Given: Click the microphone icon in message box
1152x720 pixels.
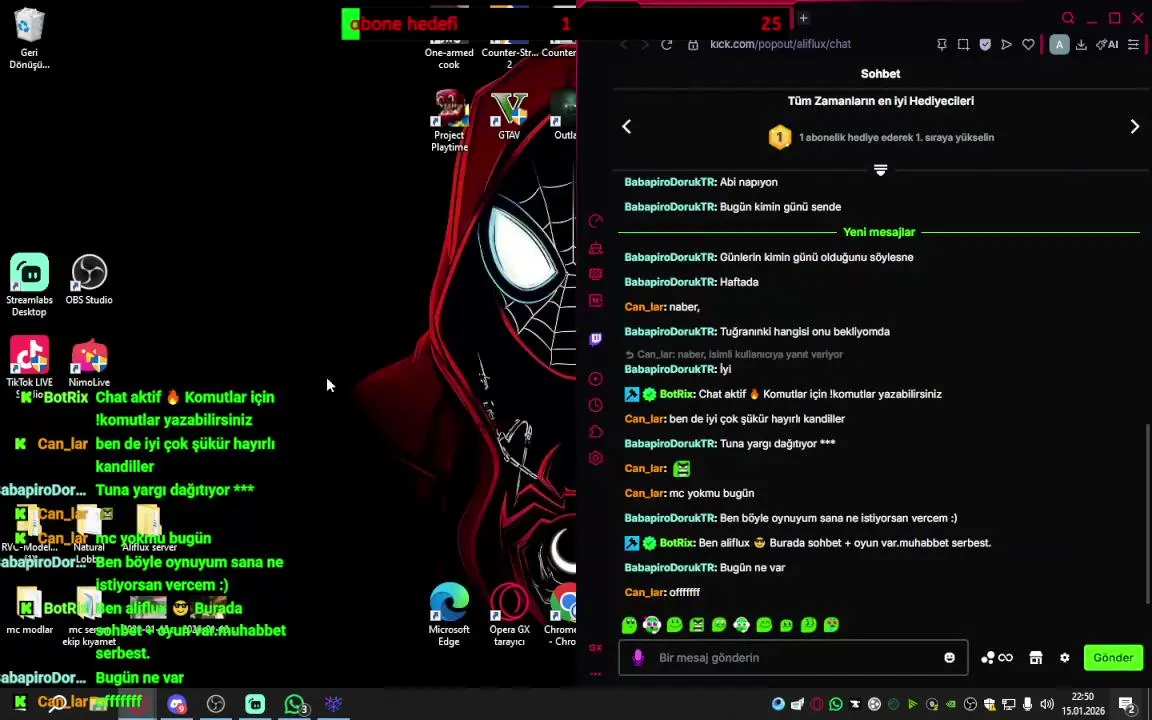Looking at the screenshot, I should pos(638,658).
